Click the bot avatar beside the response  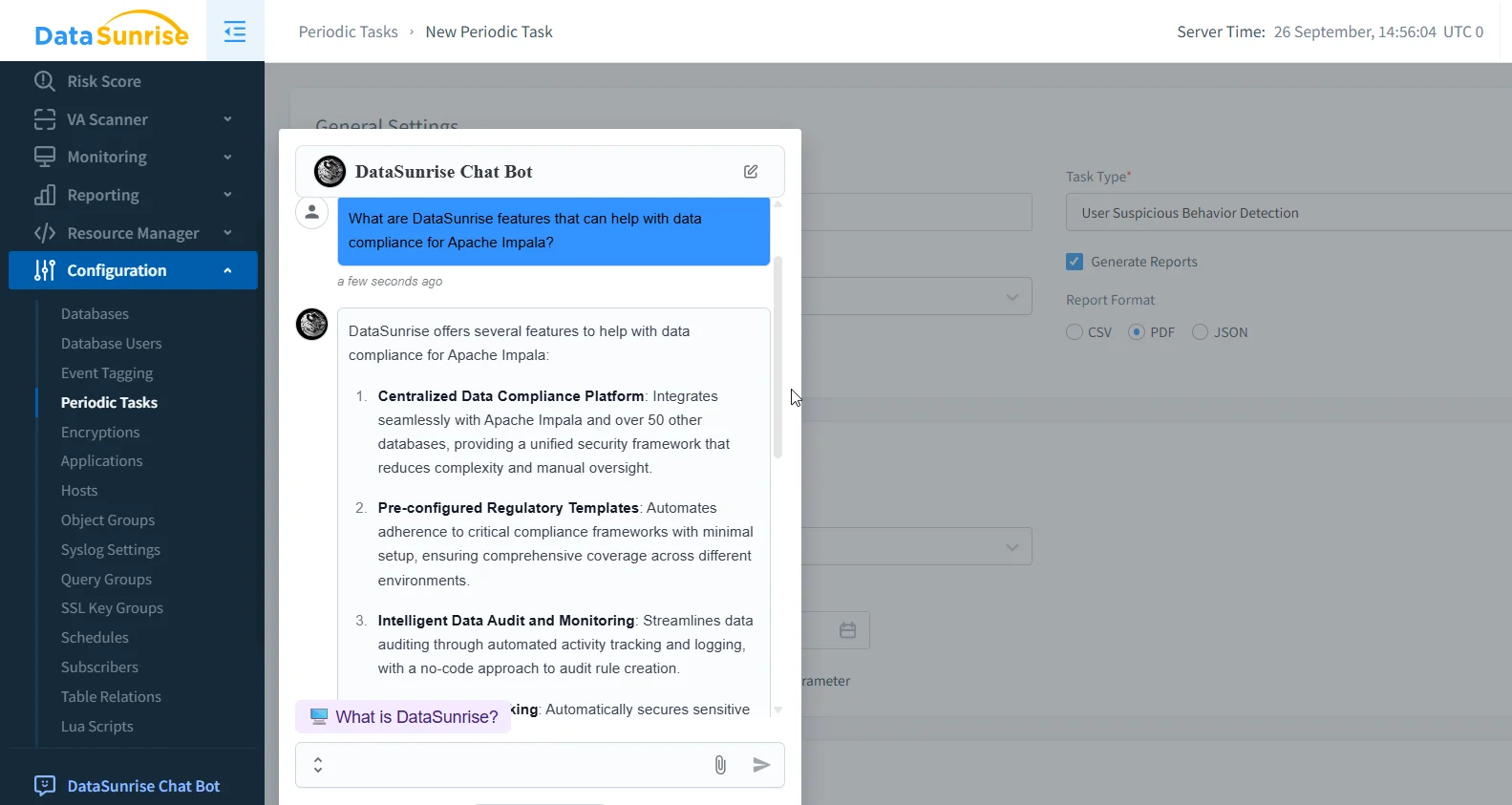[311, 324]
